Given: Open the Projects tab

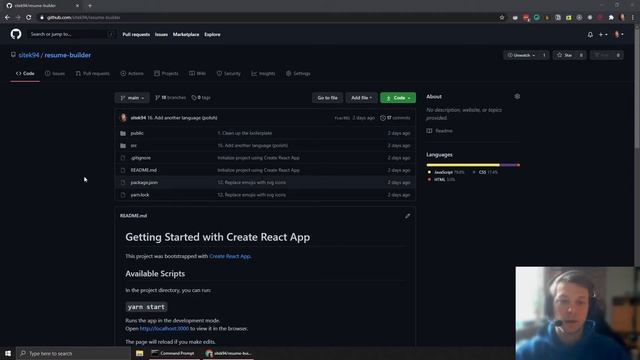Looking at the screenshot, I should (x=166, y=73).
